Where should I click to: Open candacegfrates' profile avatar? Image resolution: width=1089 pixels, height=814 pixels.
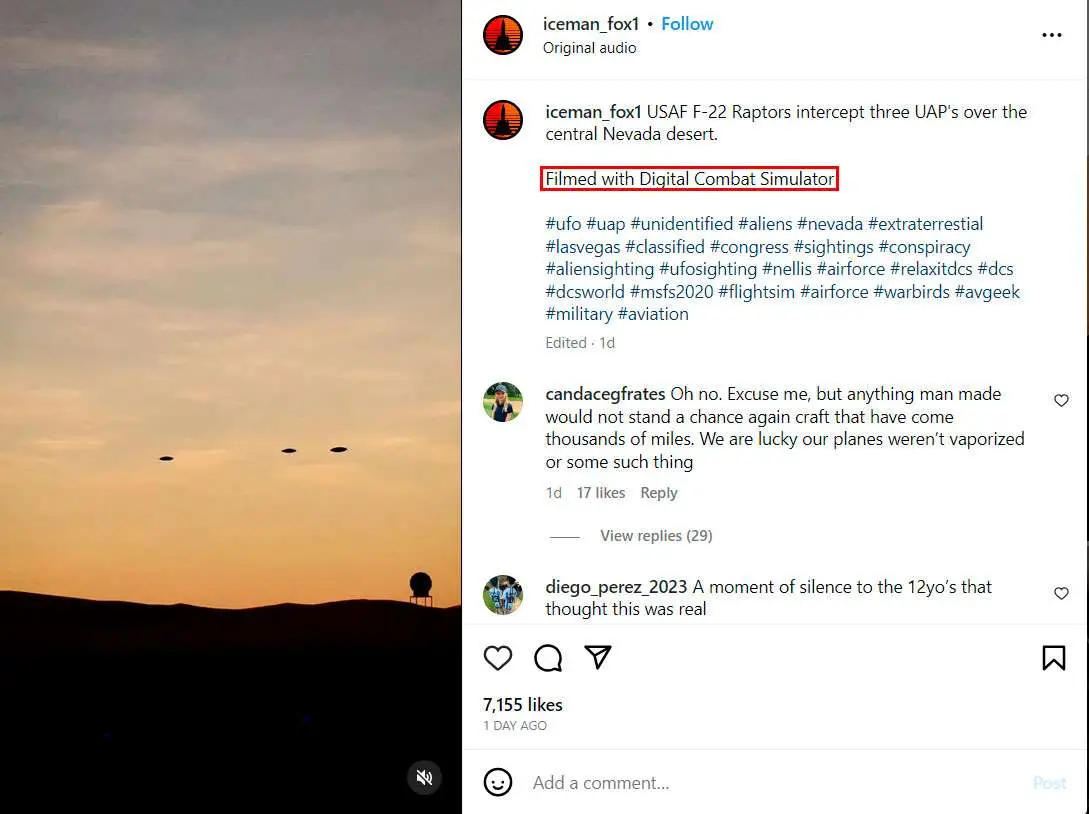click(x=503, y=402)
